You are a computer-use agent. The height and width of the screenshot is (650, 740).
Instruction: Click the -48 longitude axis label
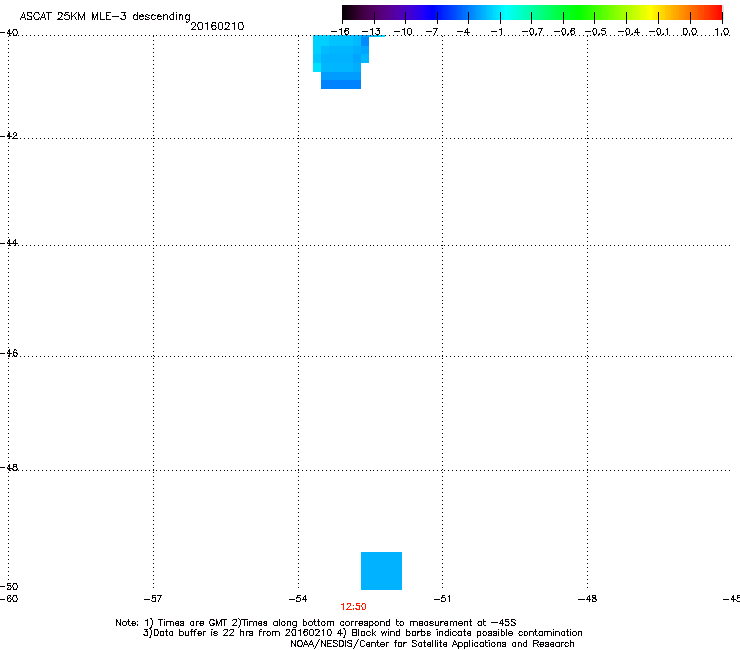click(x=587, y=599)
